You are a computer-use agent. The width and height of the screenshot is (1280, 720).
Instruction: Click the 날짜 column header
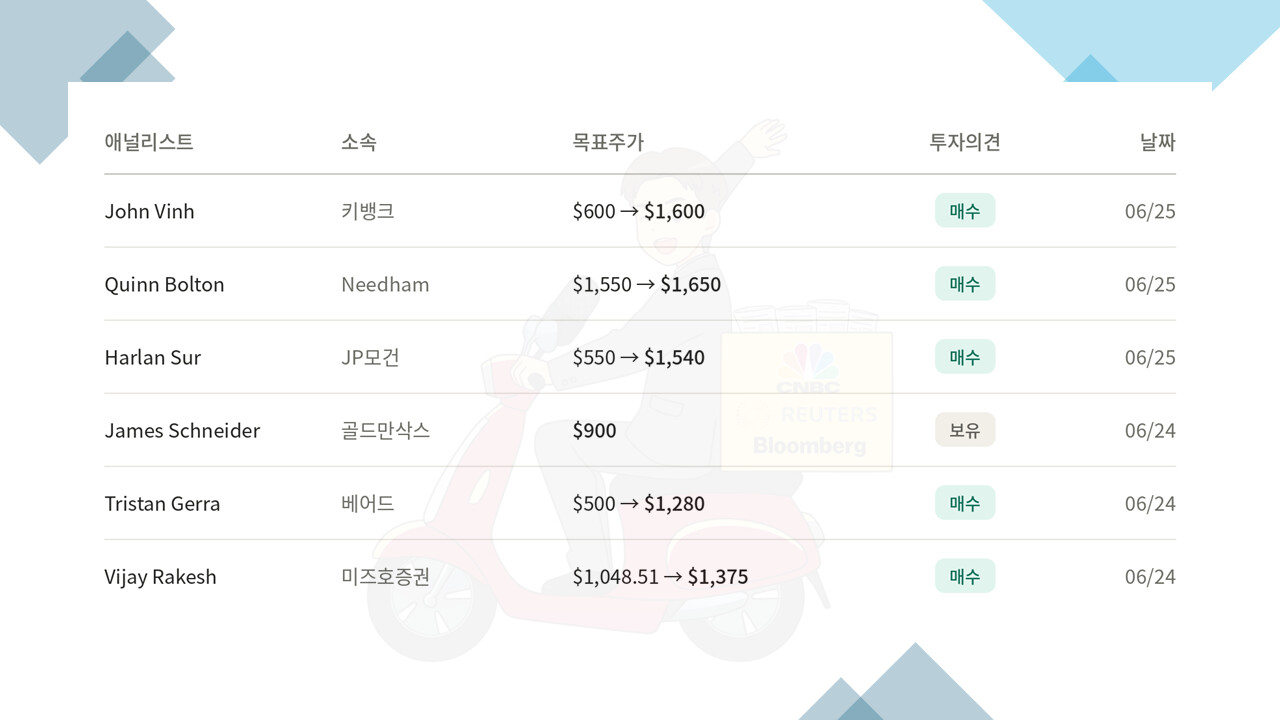tap(1158, 142)
